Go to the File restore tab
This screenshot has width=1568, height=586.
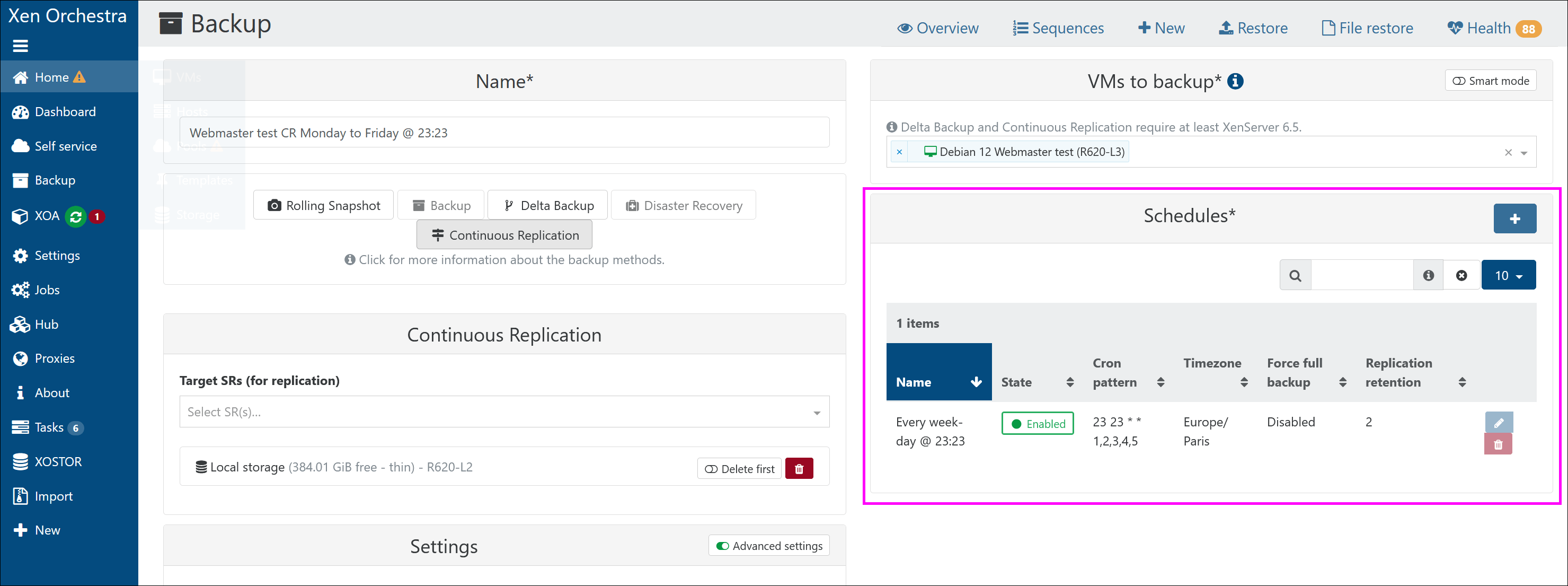1367,28
